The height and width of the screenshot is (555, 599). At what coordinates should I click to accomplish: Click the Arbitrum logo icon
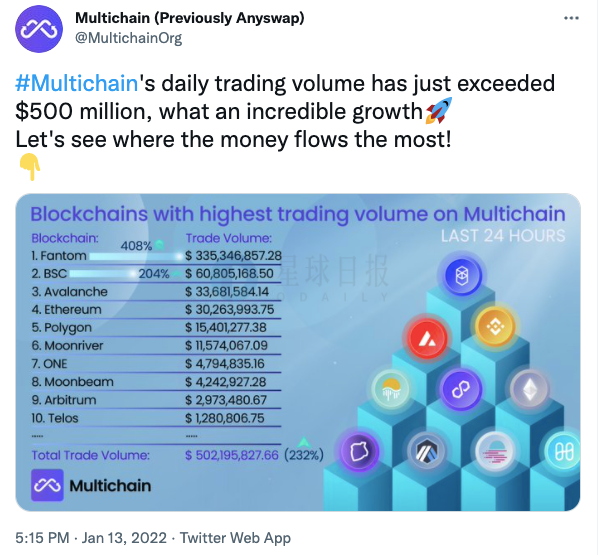click(426, 451)
